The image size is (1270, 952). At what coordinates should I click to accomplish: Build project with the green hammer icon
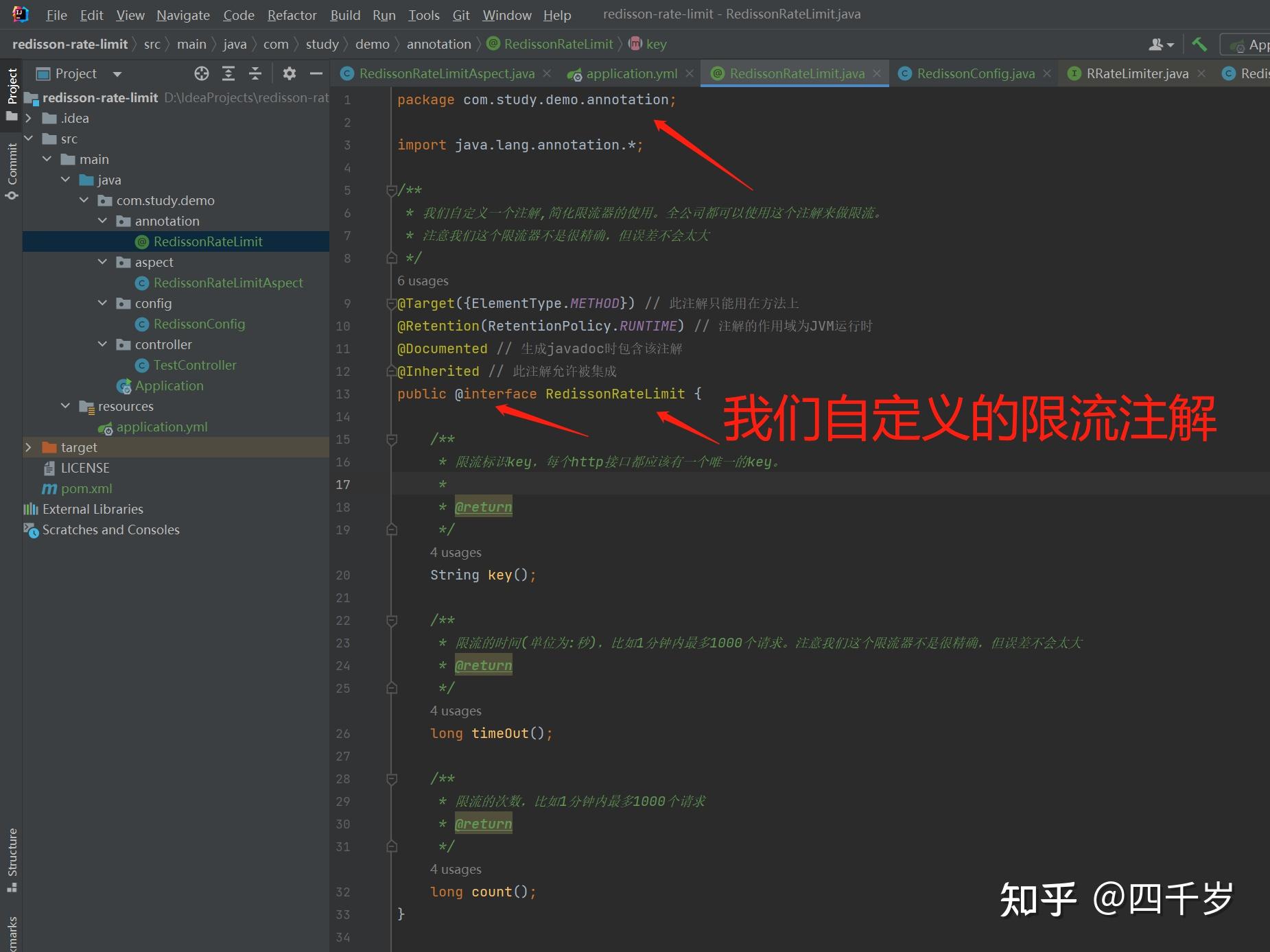pos(1199,43)
